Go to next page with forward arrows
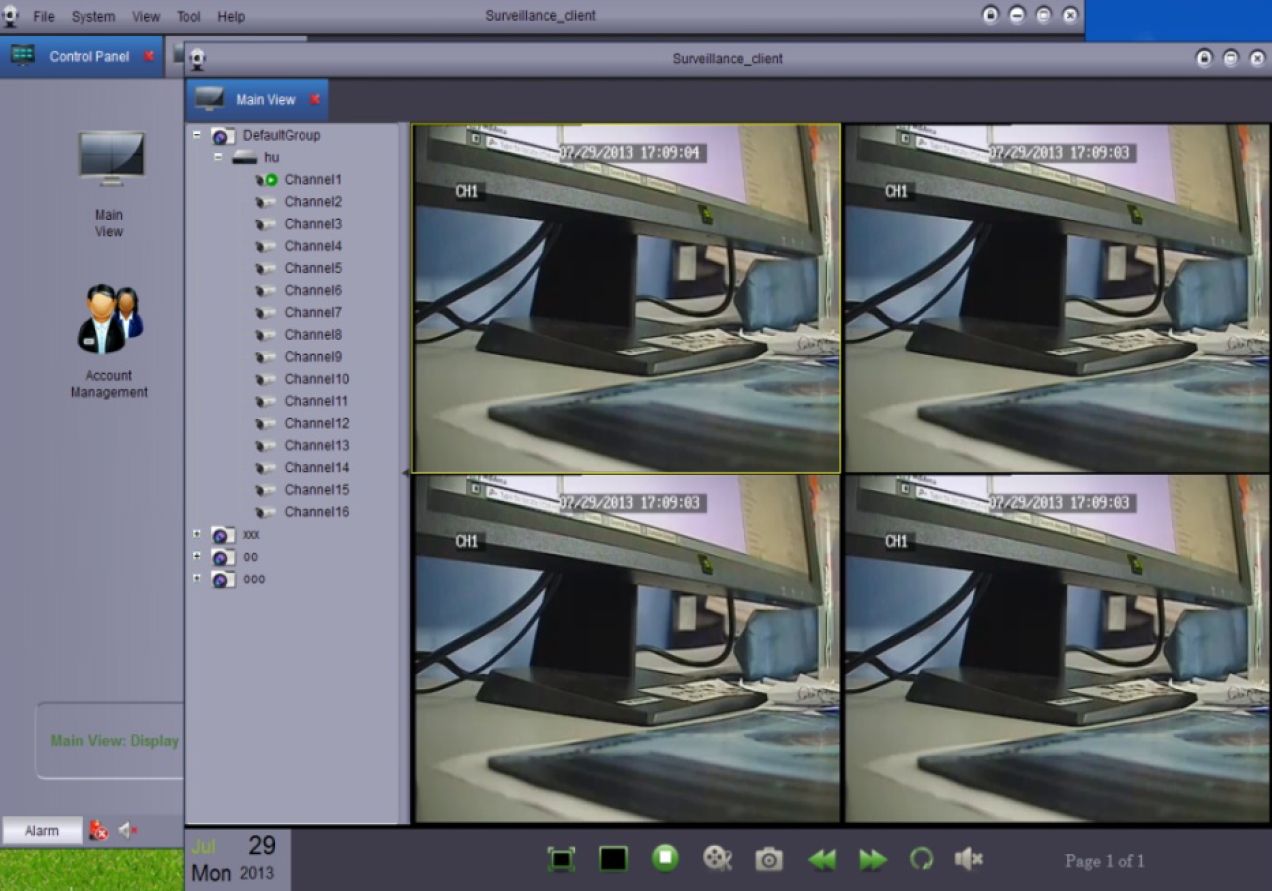1272x891 pixels. click(872, 859)
